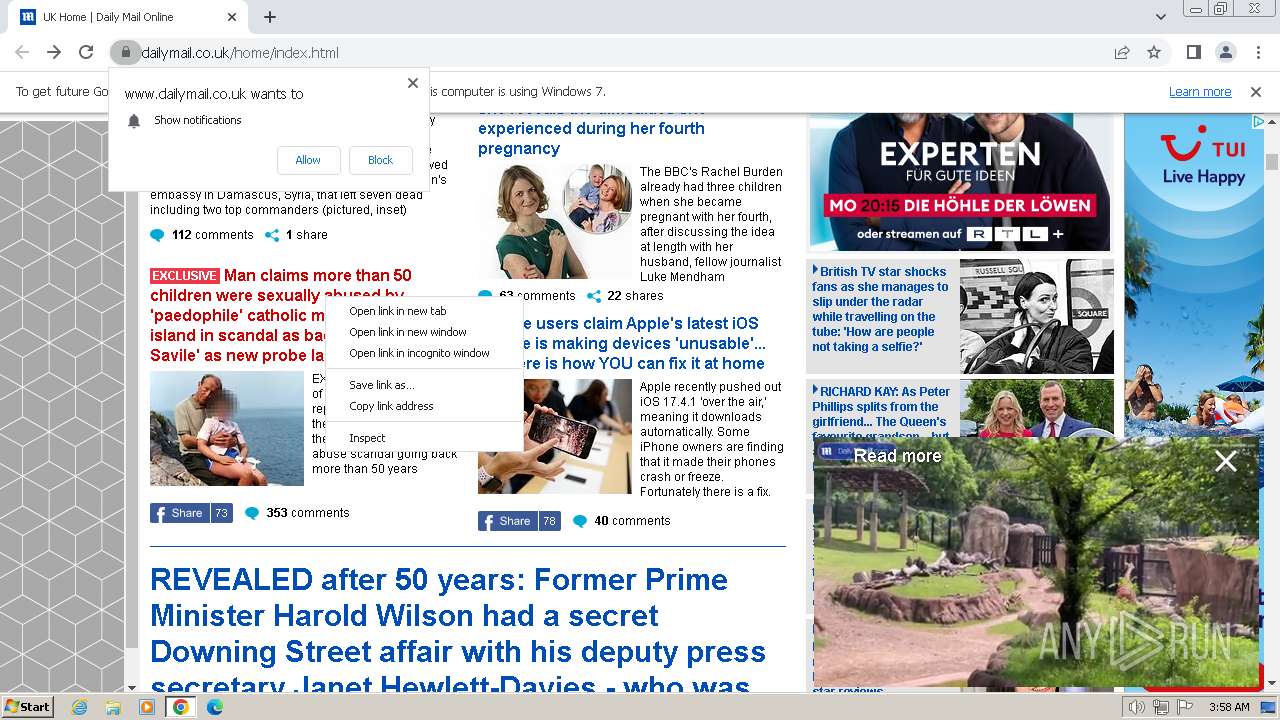Click Facebook Share button with 73 count
This screenshot has height=720, width=1280.
point(191,513)
